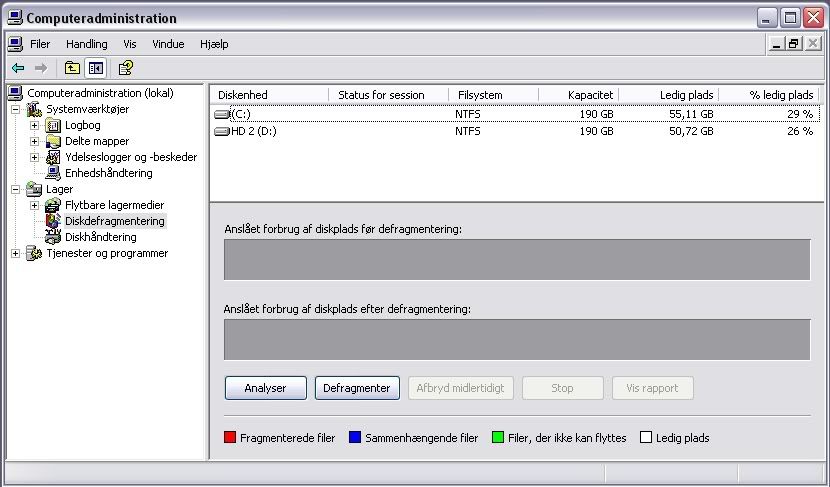Expand the Flytbare lagermedier node
The height and width of the screenshot is (487, 830).
point(34,205)
